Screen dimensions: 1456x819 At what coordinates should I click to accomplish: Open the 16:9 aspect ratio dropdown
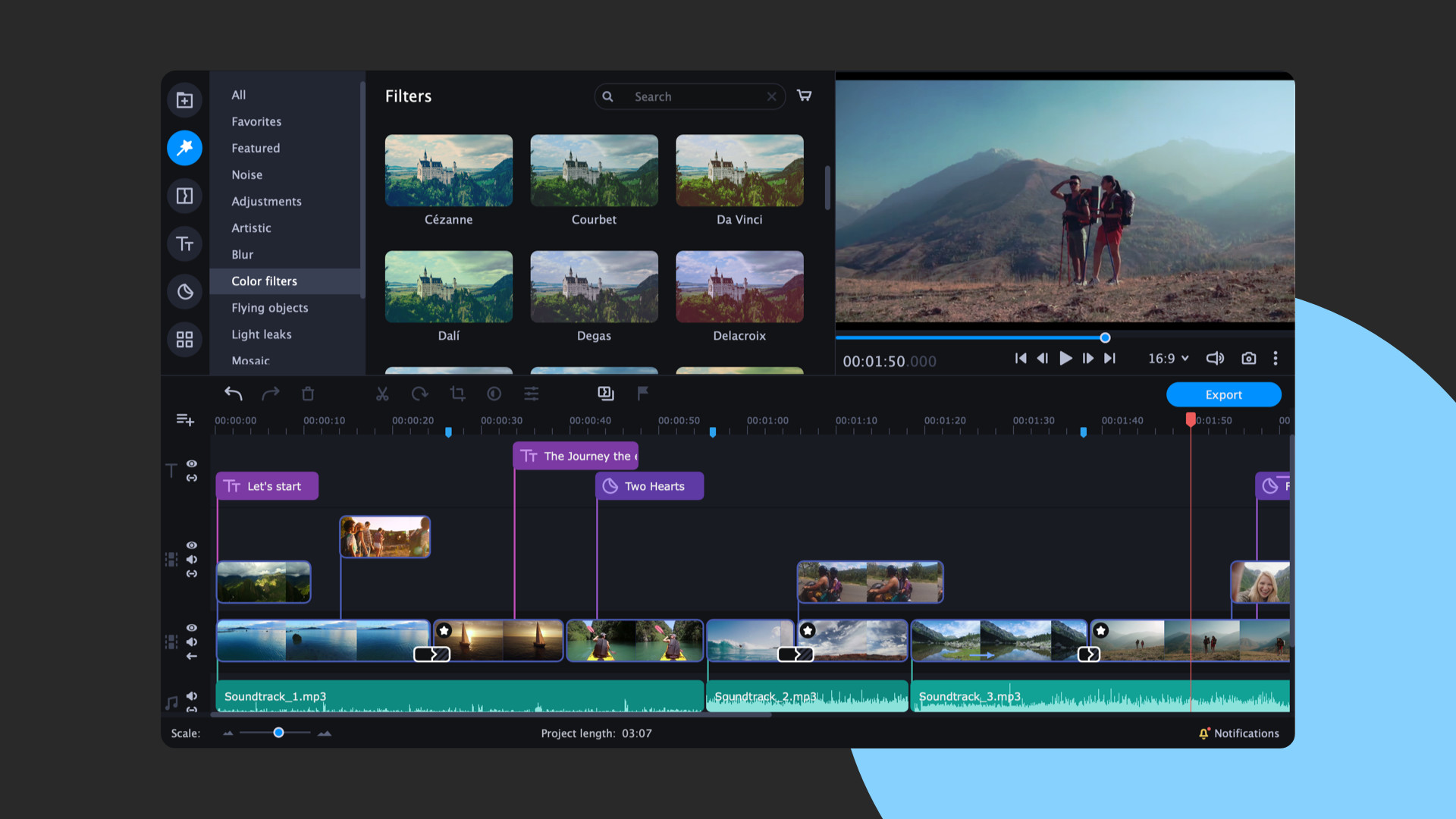coord(1167,358)
